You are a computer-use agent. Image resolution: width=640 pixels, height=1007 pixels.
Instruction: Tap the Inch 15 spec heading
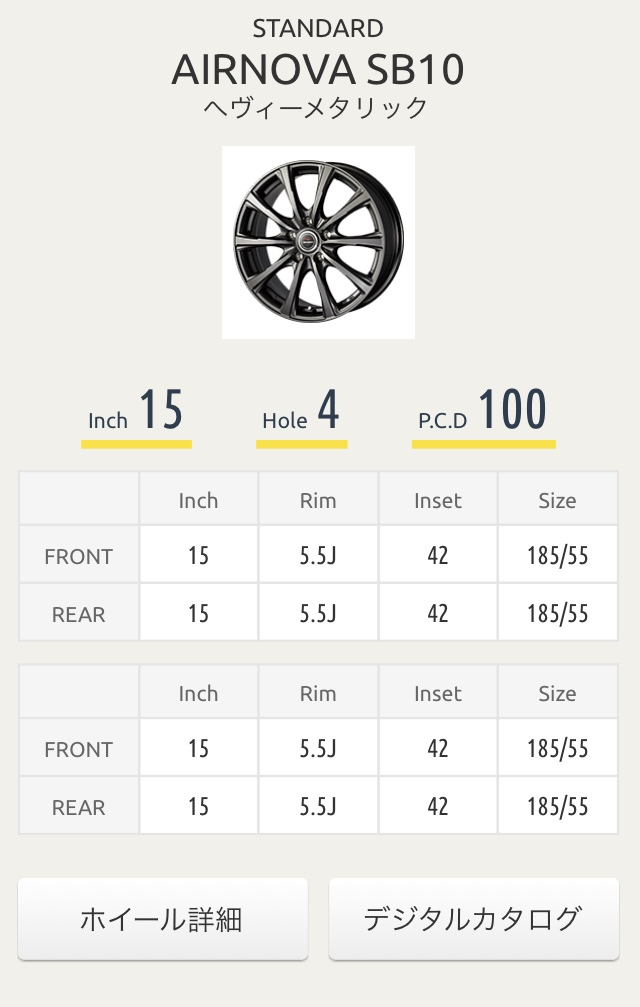pos(136,412)
